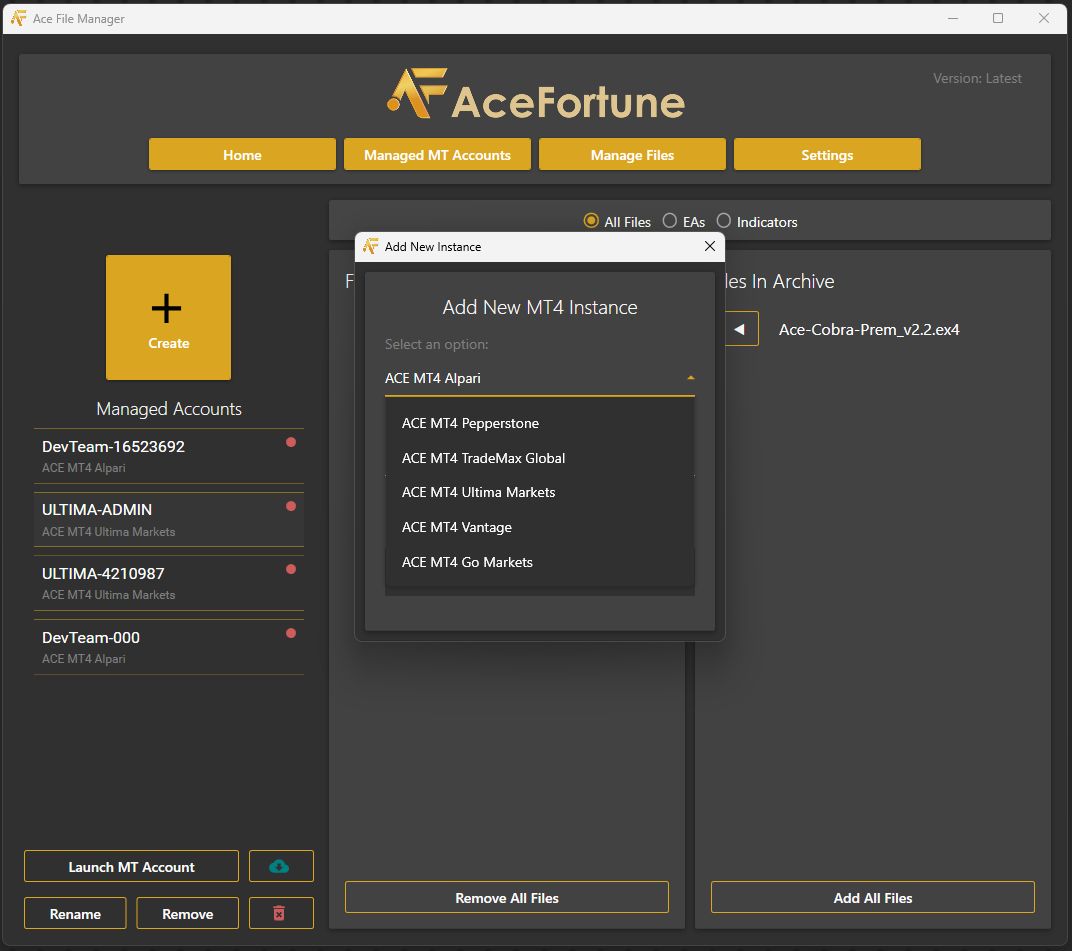Click the AceFortune logo in header
Image resolution: width=1072 pixels, height=951 pixels.
click(536, 94)
